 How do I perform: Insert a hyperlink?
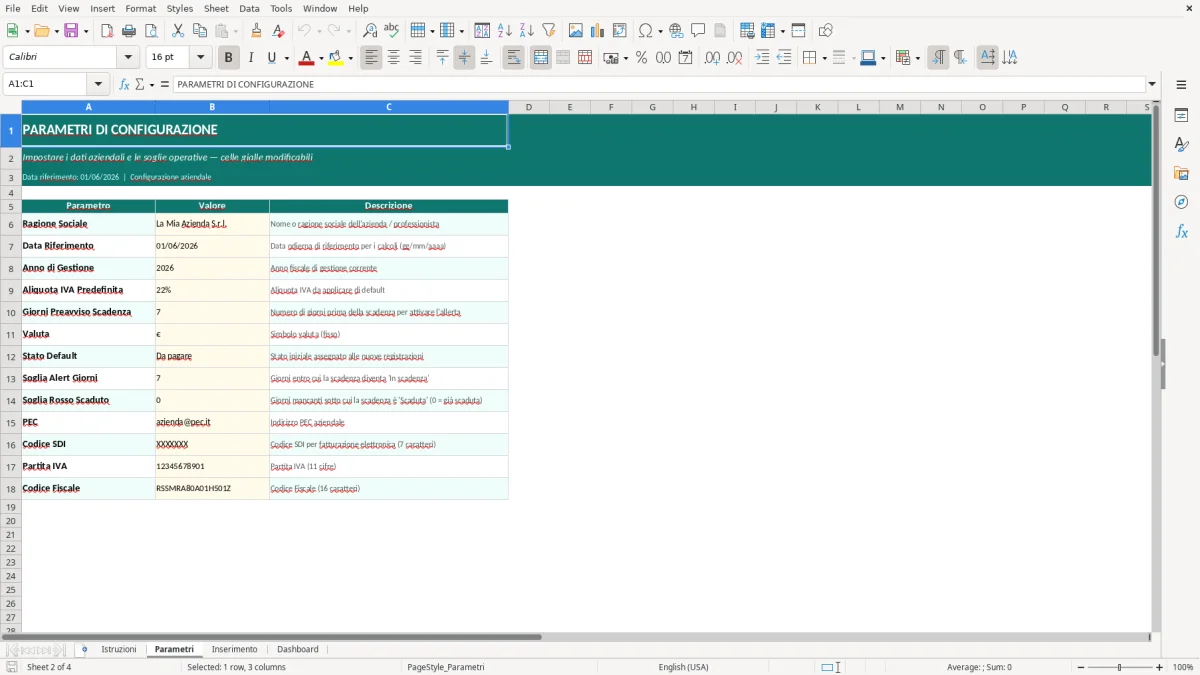pos(677,31)
